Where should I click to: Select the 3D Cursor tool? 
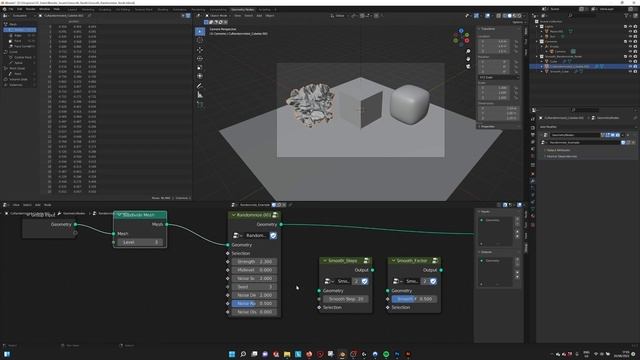200,40
